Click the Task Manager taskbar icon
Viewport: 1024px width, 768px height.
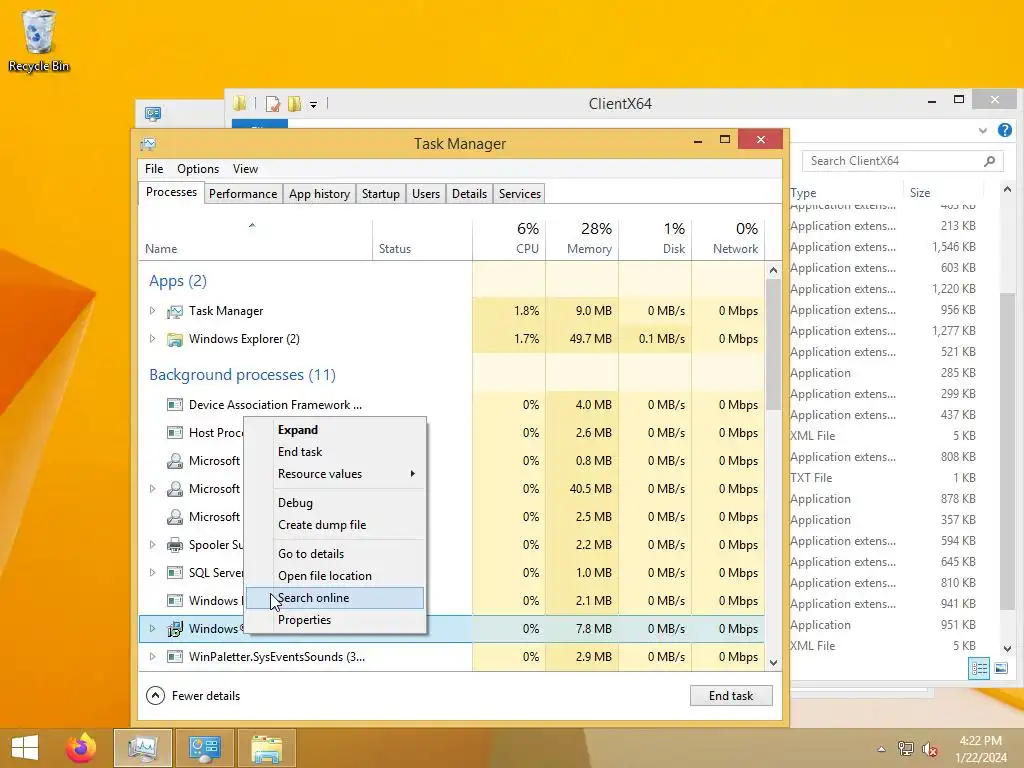(x=143, y=748)
